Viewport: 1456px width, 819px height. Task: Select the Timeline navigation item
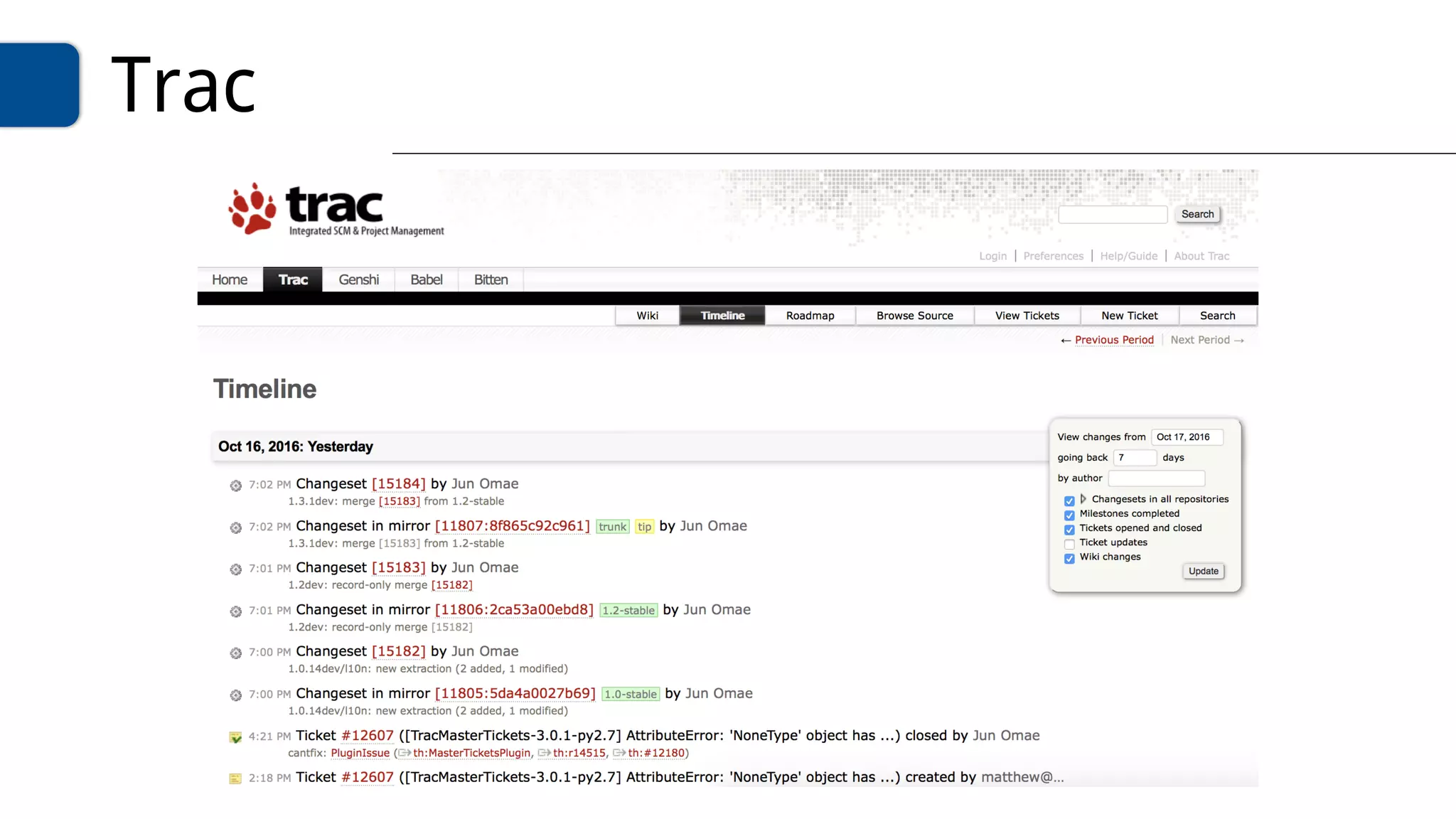722,316
